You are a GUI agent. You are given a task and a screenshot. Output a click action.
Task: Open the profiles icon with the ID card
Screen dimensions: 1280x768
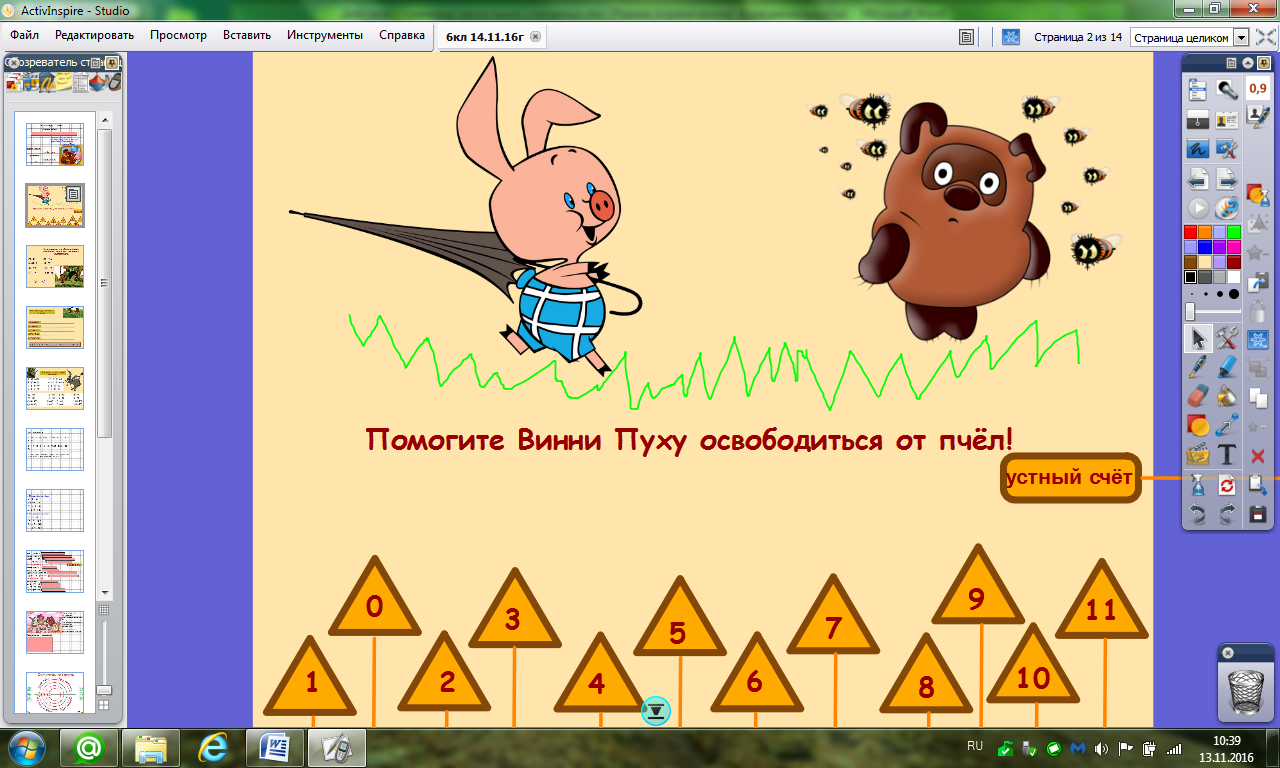[x=1227, y=120]
